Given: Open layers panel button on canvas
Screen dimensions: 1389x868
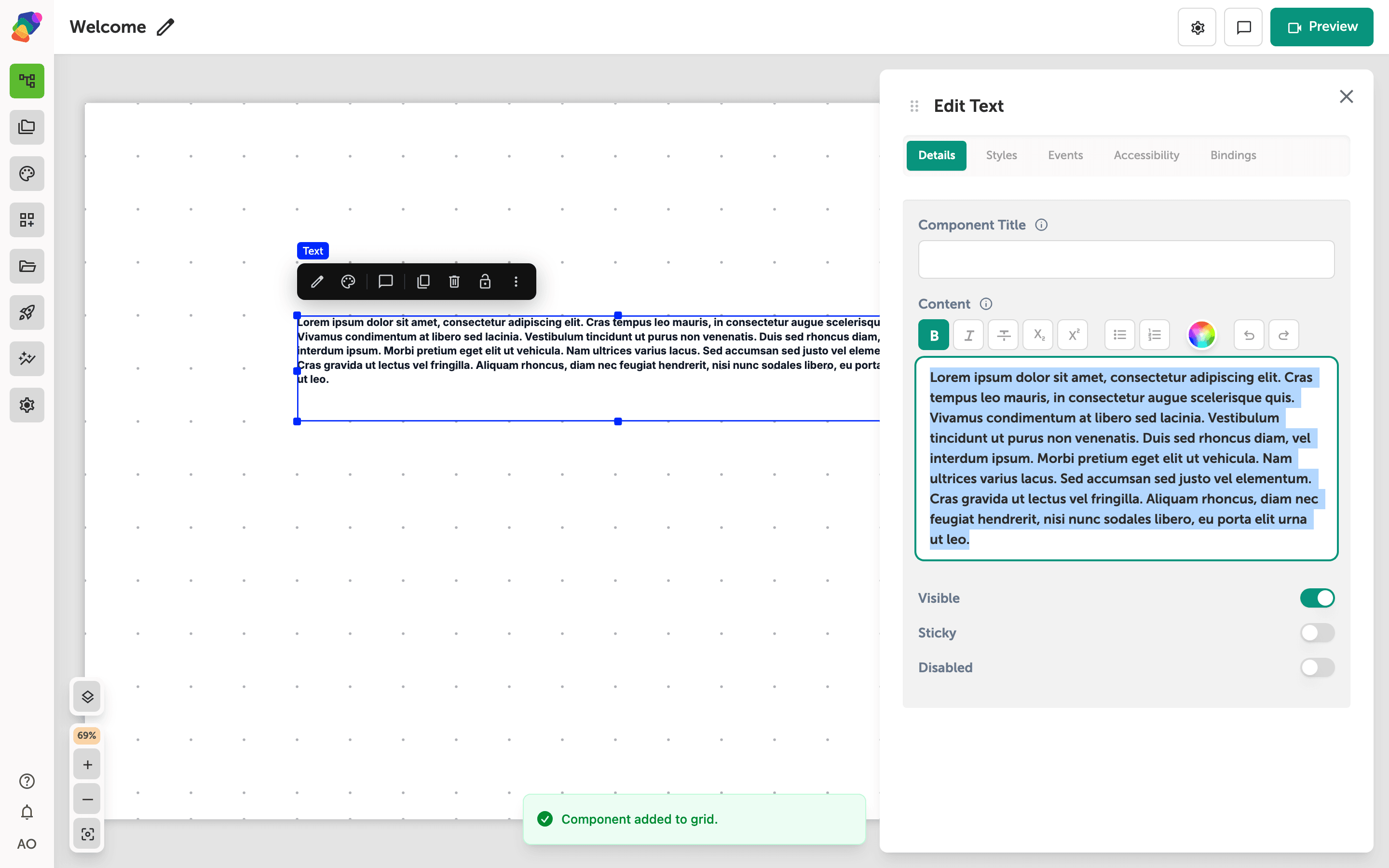Looking at the screenshot, I should point(87,697).
